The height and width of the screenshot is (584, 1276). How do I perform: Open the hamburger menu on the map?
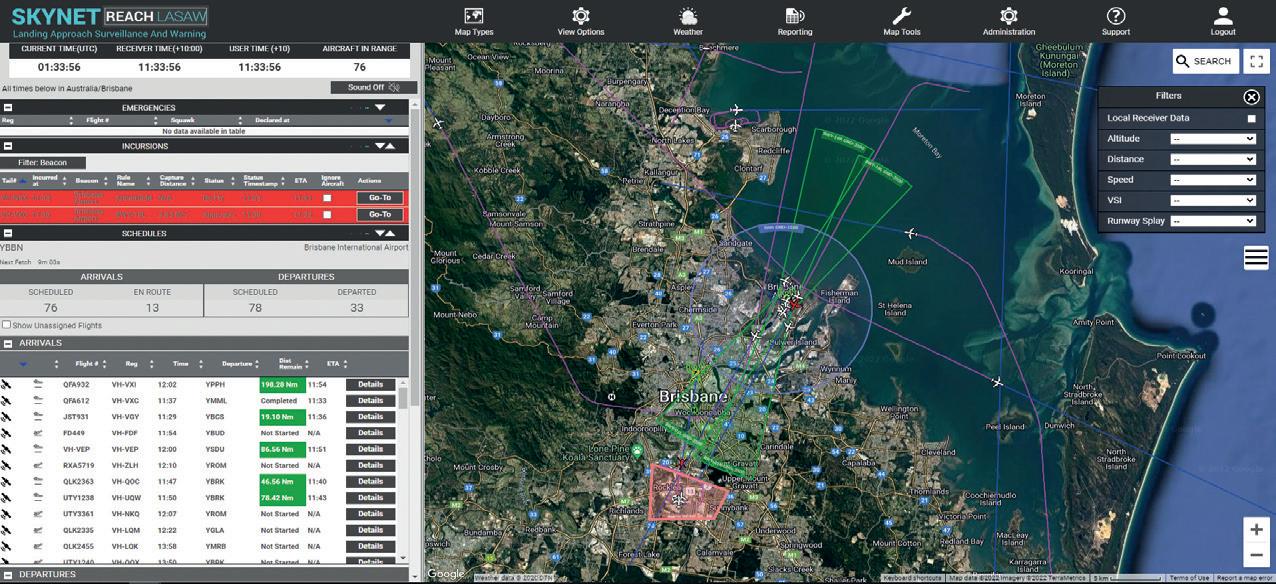pyautogui.click(x=1256, y=258)
